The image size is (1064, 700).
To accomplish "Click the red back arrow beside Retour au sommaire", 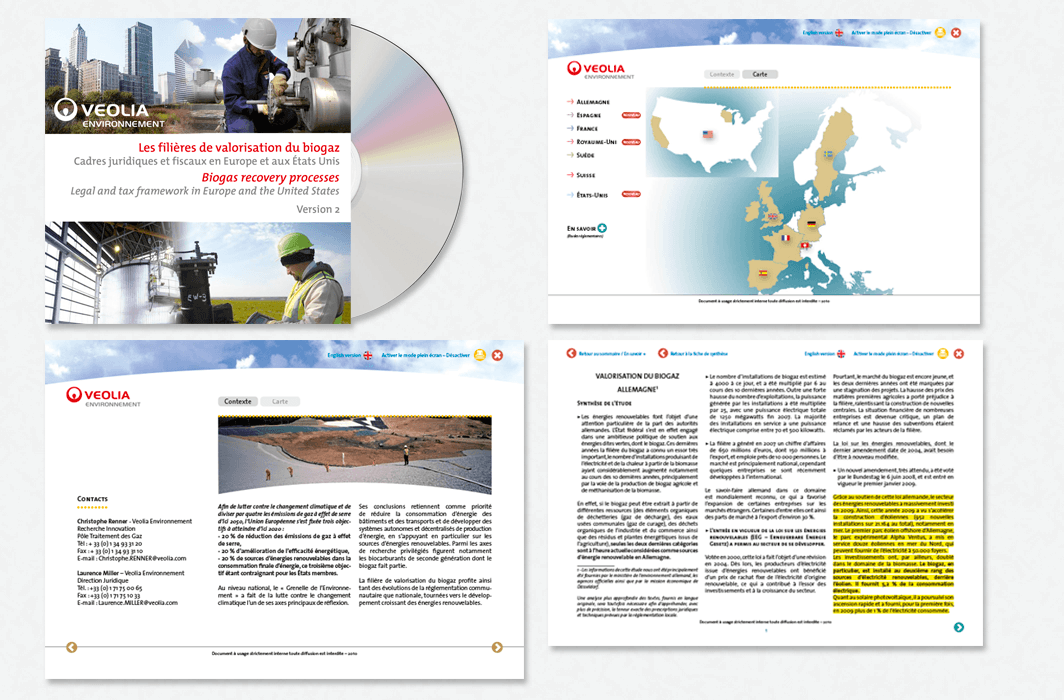I will 571,353.
